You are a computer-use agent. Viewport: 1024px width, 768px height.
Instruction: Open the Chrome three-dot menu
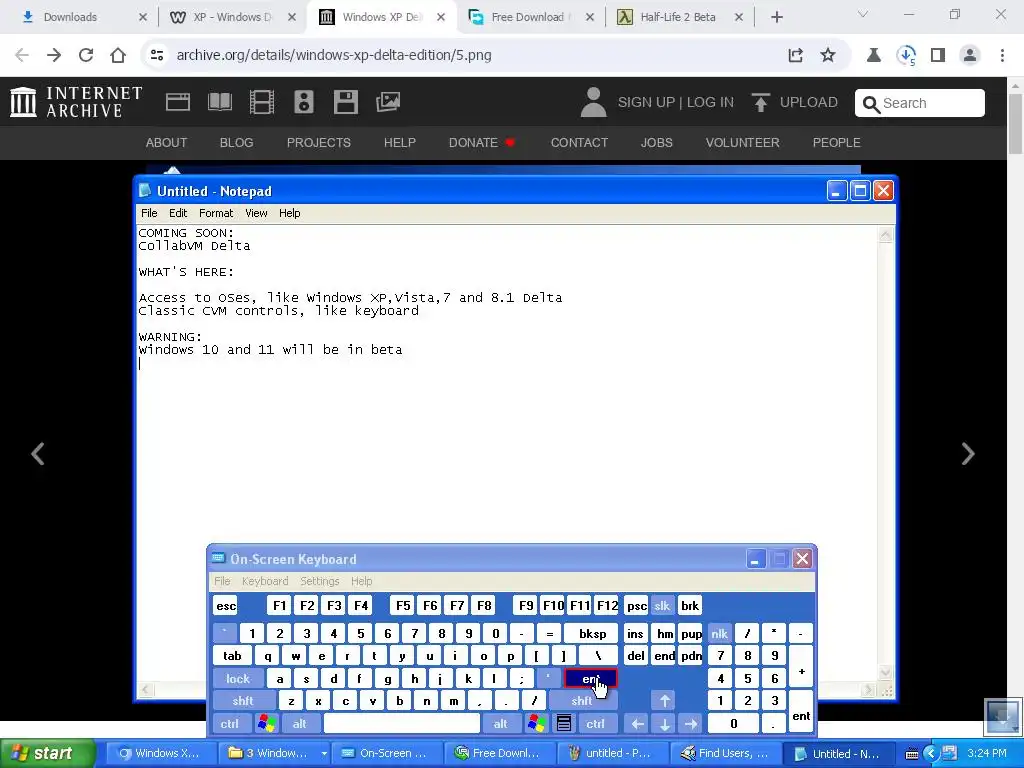tap(1002, 55)
